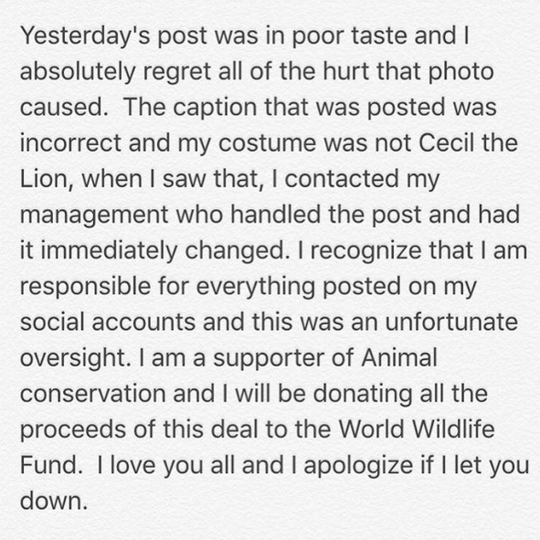Viewport: 540px width, 540px height.
Task: Click the word "absolutely" in the second line
Action: click(x=78, y=72)
